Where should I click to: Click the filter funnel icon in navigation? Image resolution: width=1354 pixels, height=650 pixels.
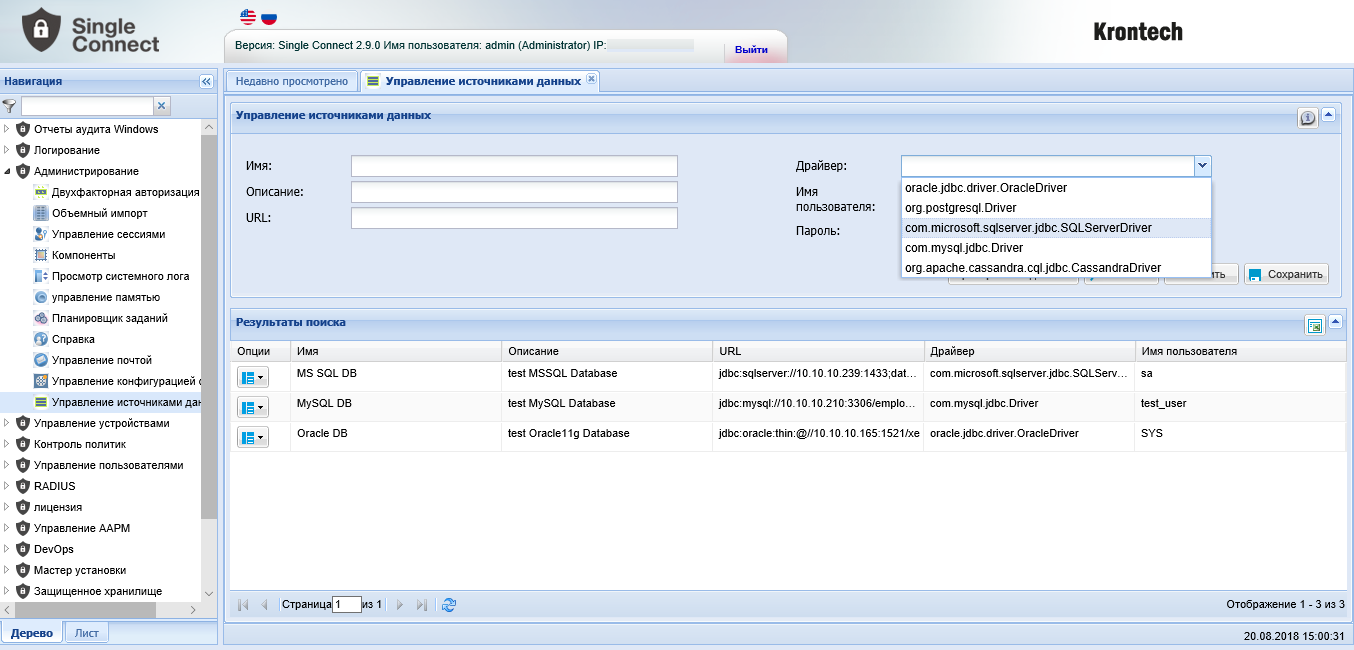9,105
